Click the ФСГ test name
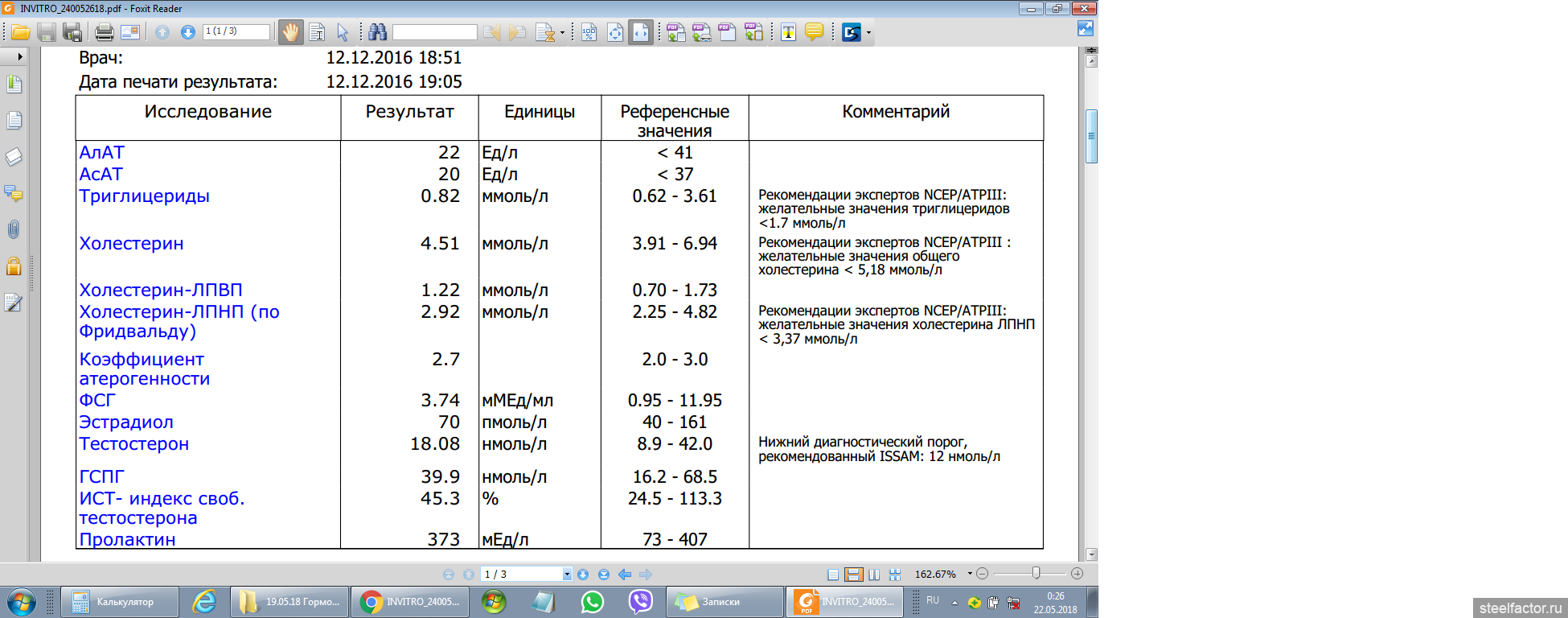Image resolution: width=1568 pixels, height=618 pixels. [x=97, y=400]
